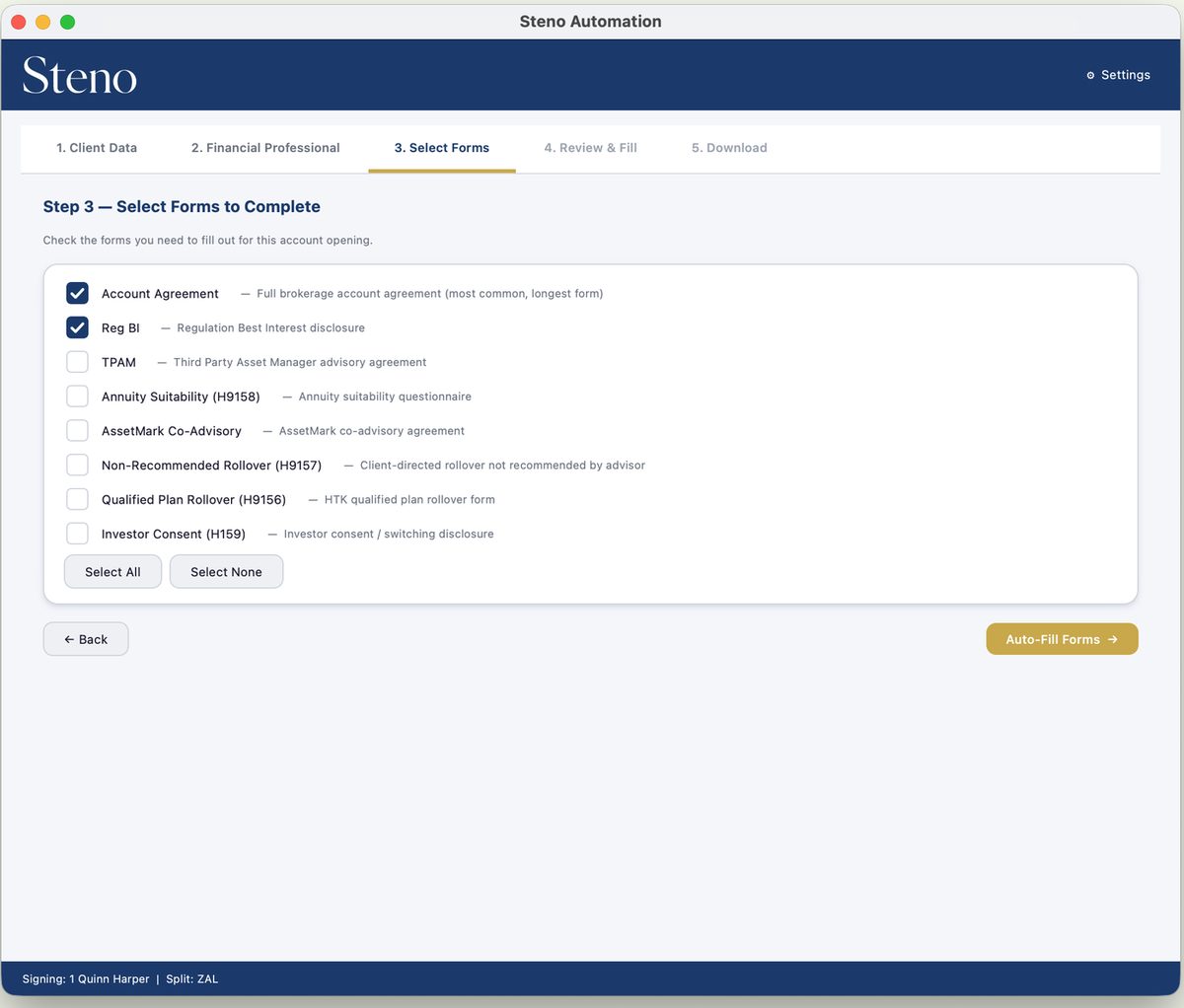This screenshot has width=1184, height=1008.
Task: Click the Select All button
Action: [112, 572]
